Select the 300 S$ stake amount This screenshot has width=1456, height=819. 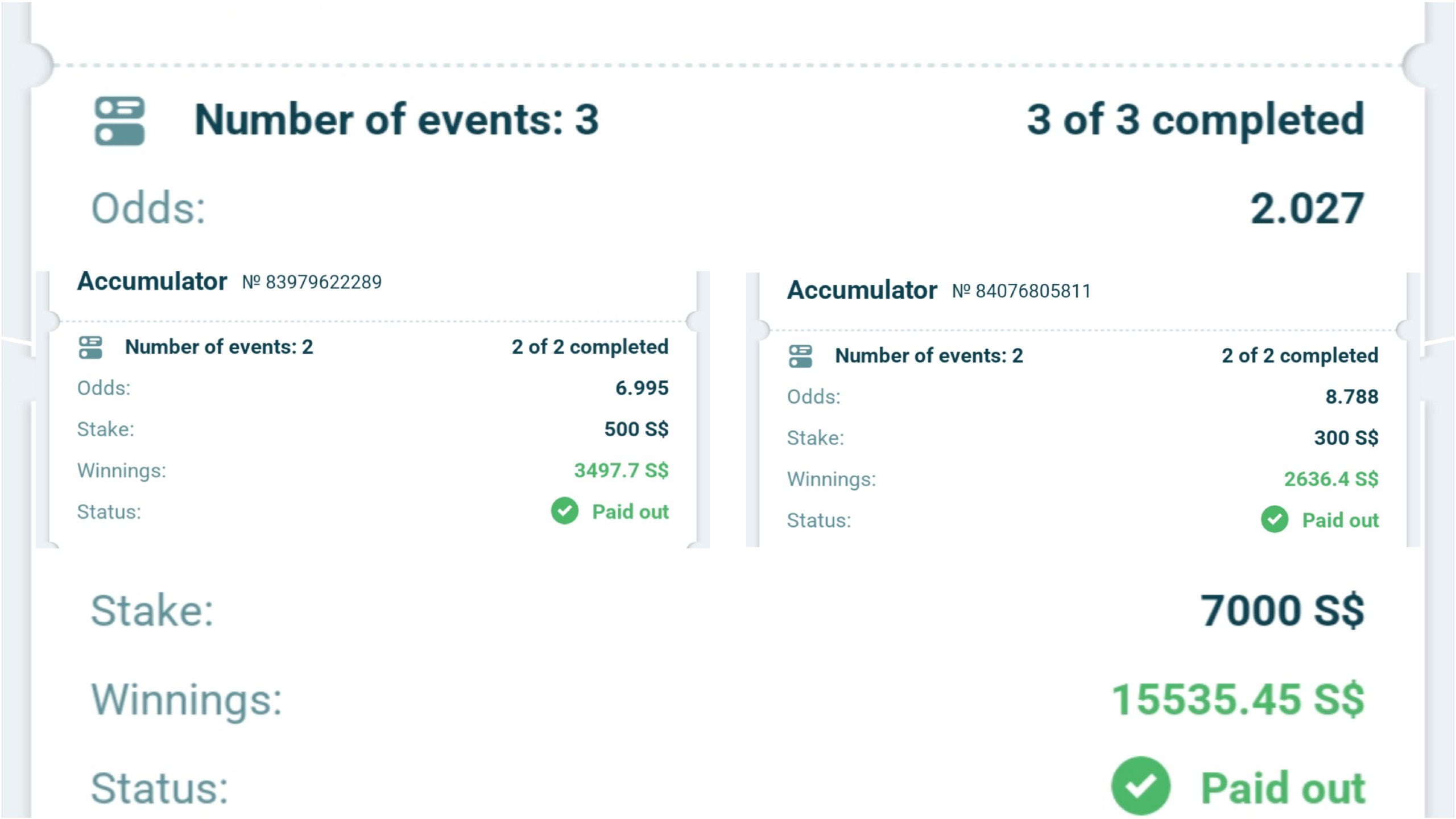point(1346,437)
